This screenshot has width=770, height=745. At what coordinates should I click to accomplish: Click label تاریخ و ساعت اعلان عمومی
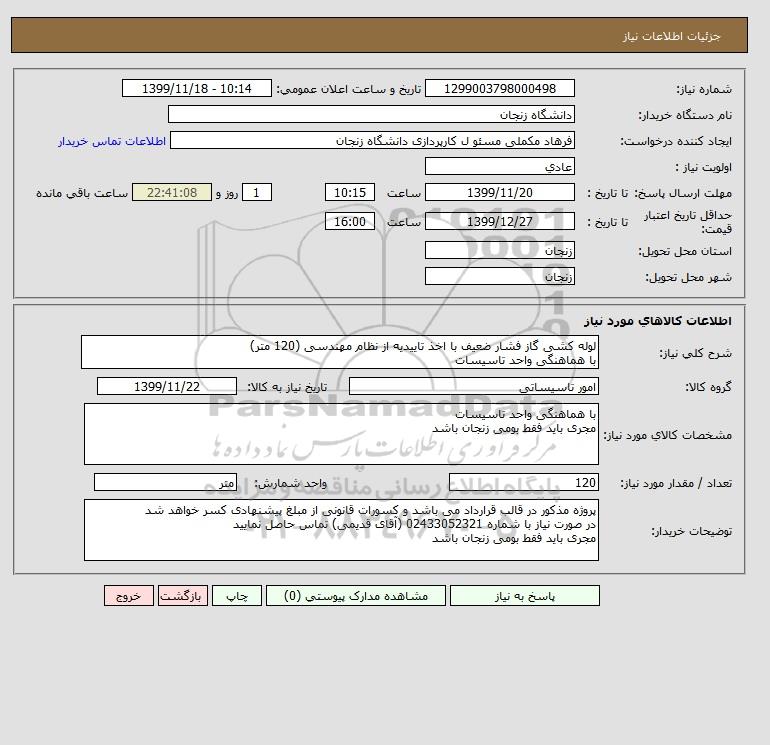click(x=349, y=89)
